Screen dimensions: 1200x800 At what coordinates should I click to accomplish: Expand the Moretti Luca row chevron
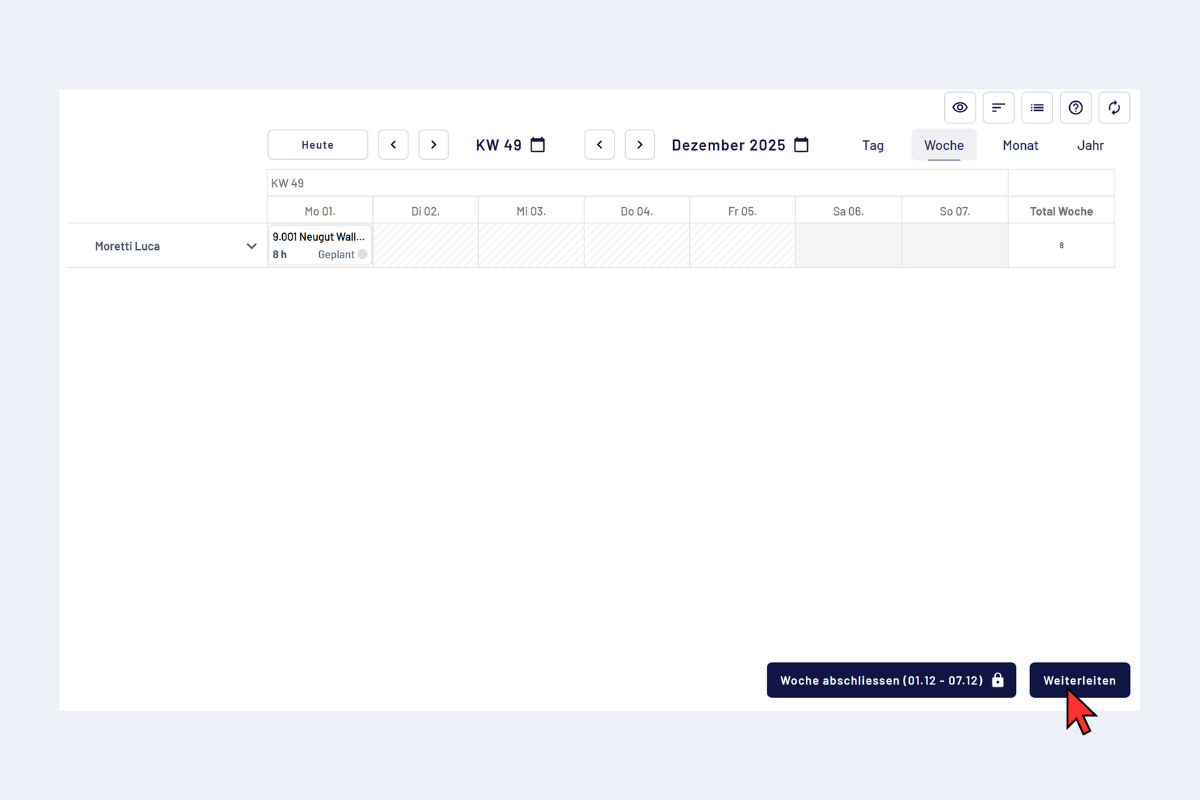252,246
